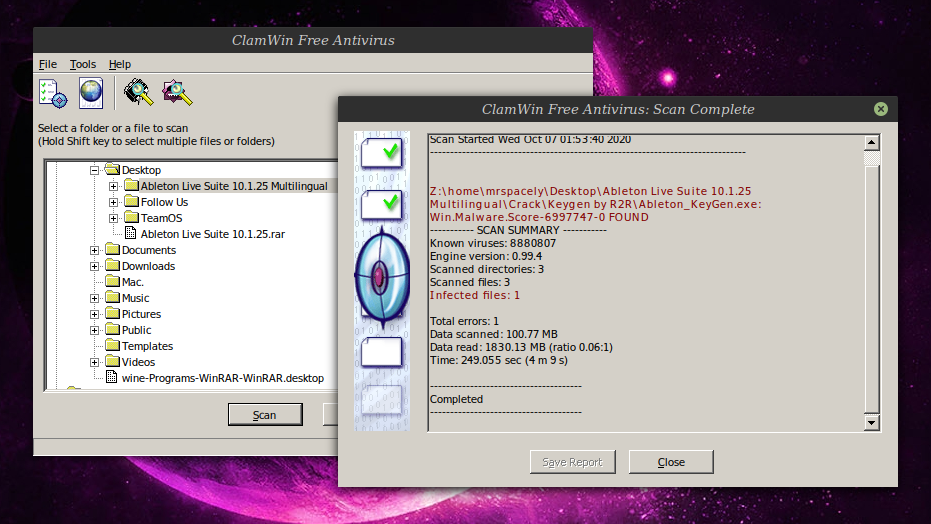This screenshot has width=931, height=524.
Task: Click the 'Known viruses: 8880807' line
Action: pos(493,243)
